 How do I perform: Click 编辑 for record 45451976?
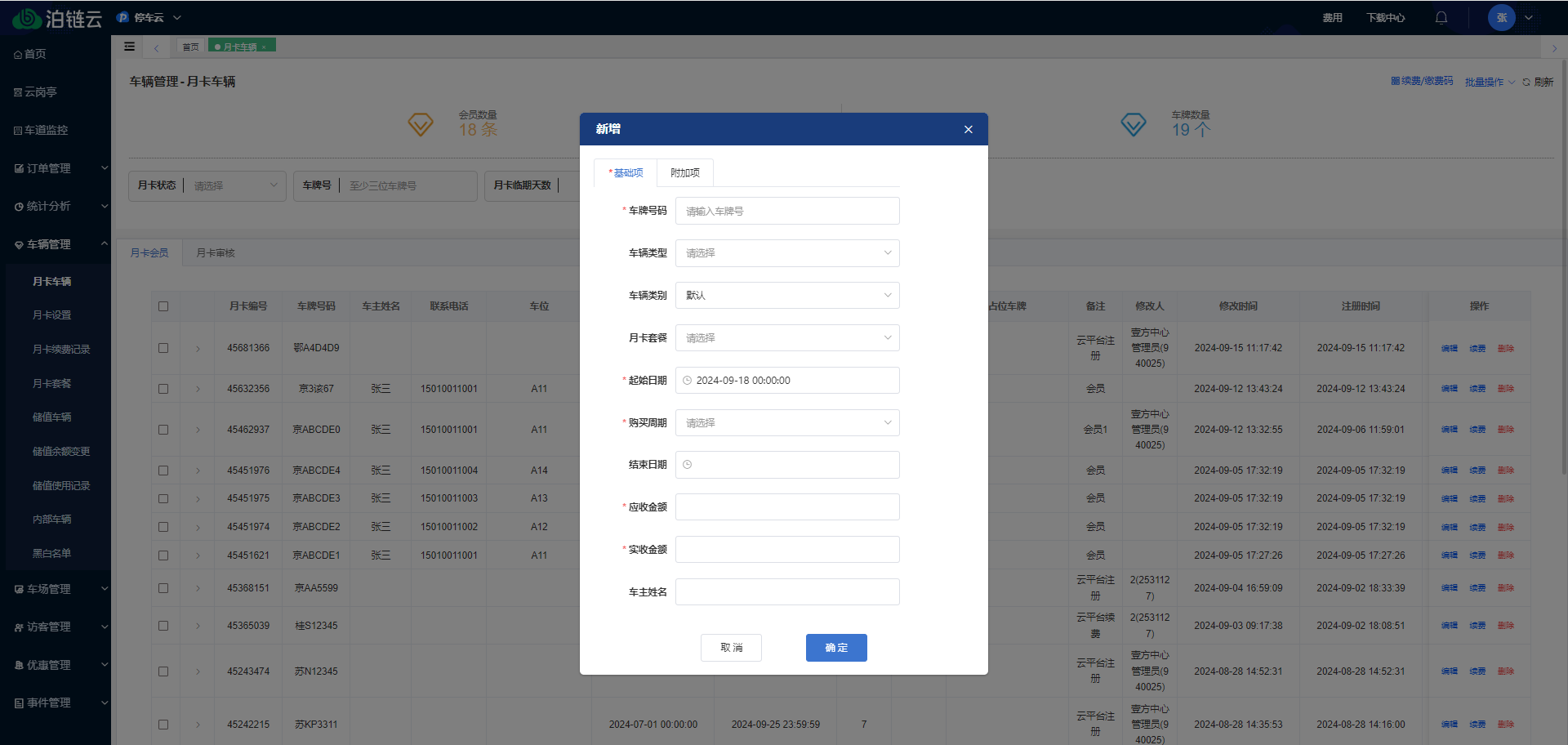point(1449,471)
